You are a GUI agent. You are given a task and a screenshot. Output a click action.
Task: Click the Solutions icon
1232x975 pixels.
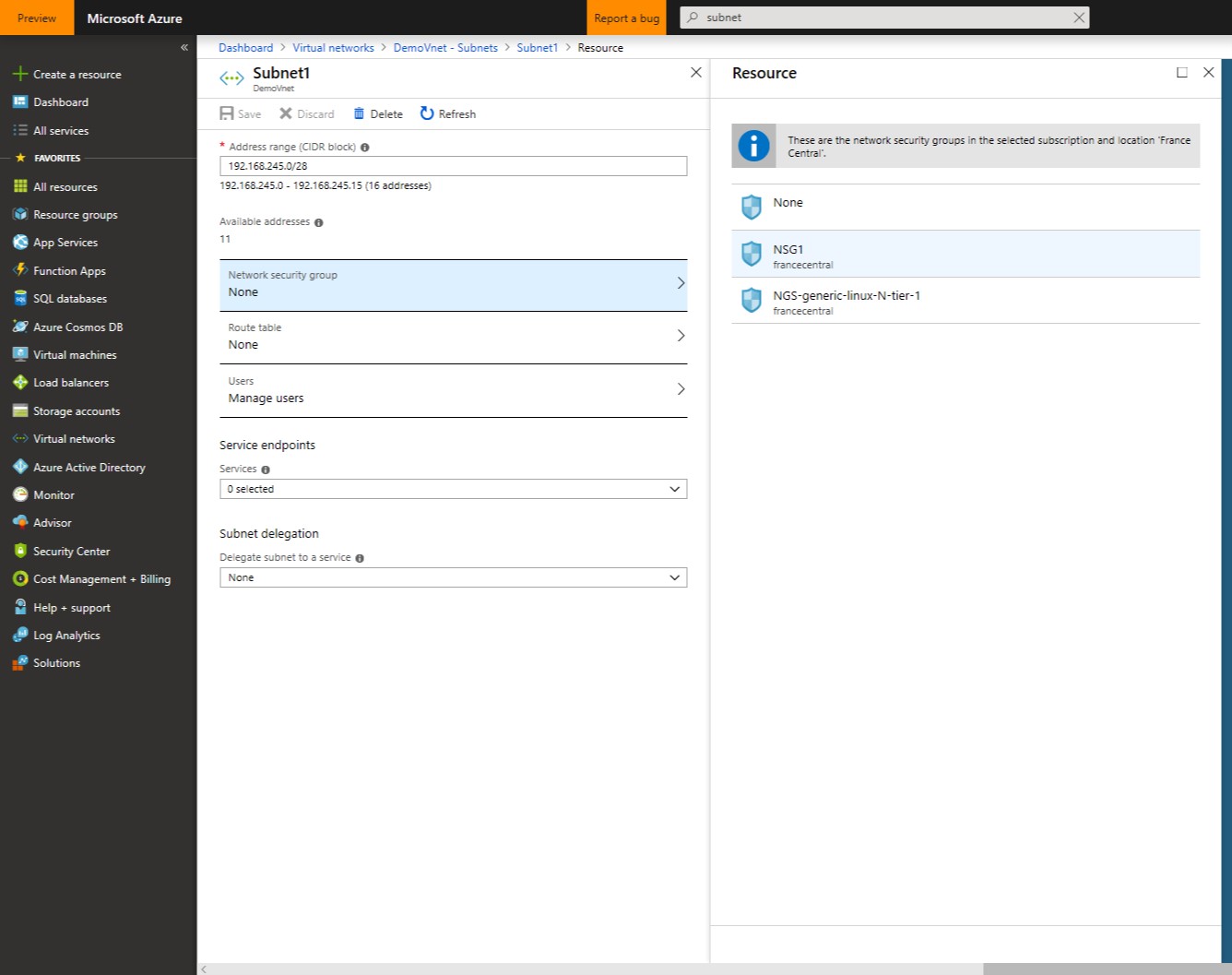click(x=20, y=663)
